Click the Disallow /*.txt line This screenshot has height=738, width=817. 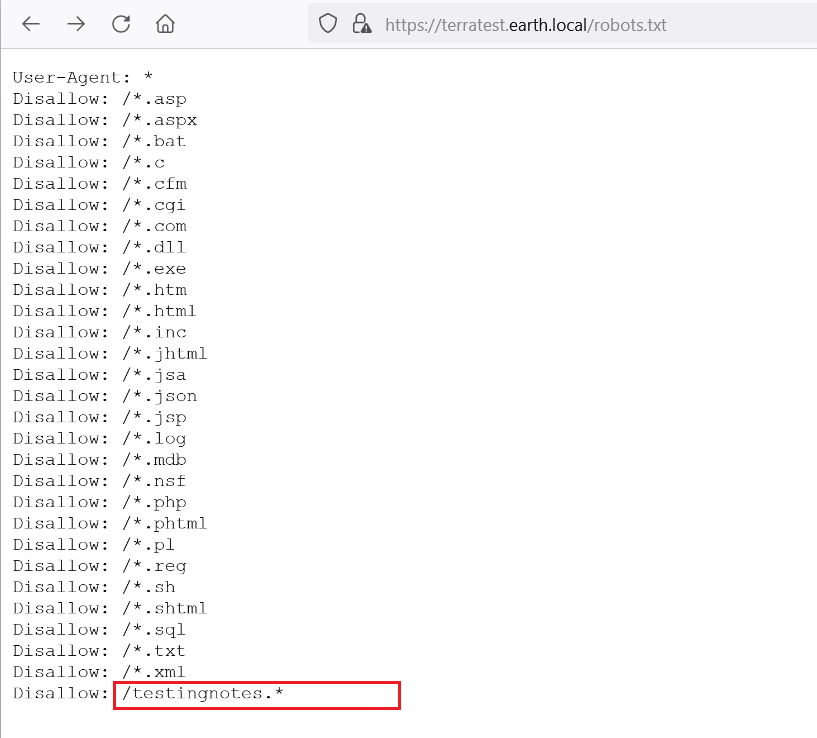tap(99, 651)
